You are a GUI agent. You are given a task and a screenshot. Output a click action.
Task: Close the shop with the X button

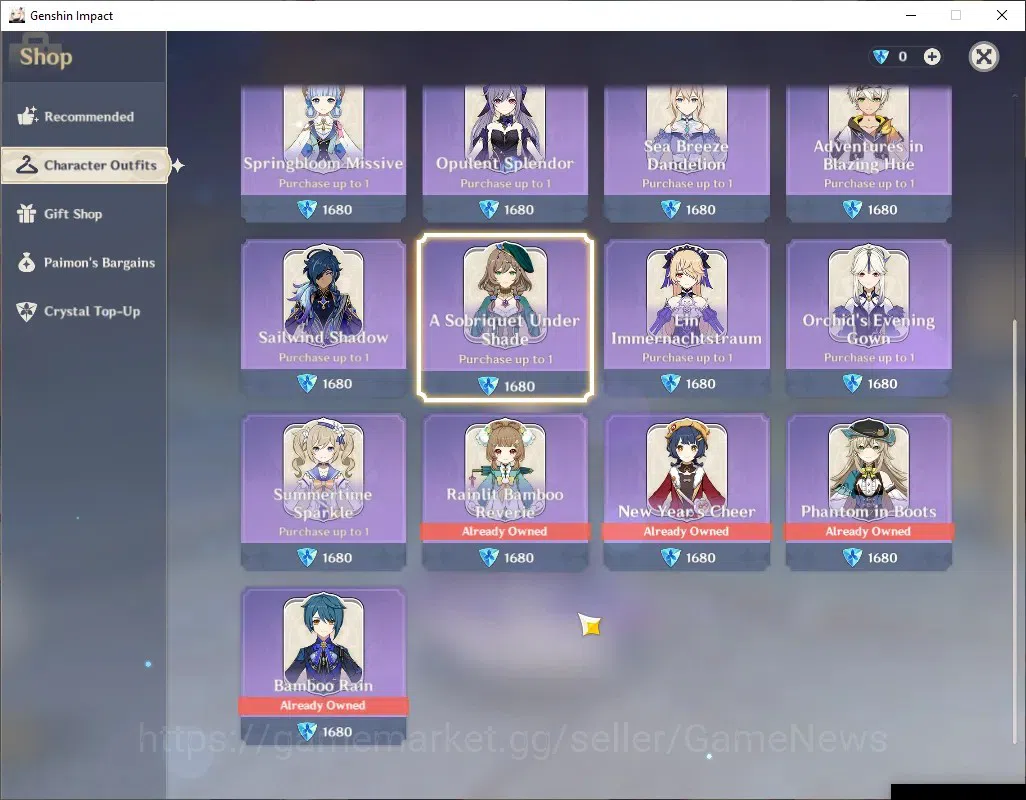[x=983, y=57]
